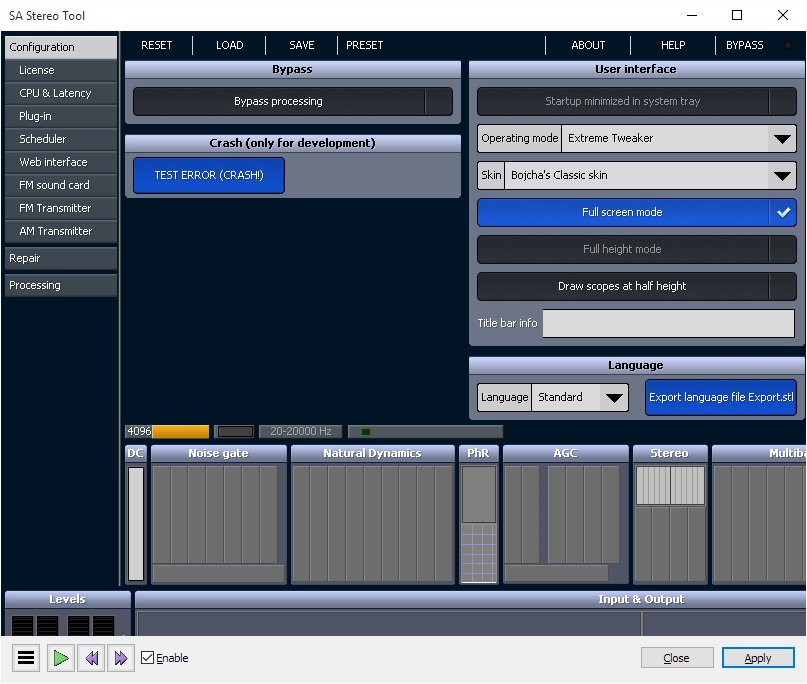Screen dimensions: 807x684
Task: Maximize the SA Stereo Tool window
Action: pos(737,15)
